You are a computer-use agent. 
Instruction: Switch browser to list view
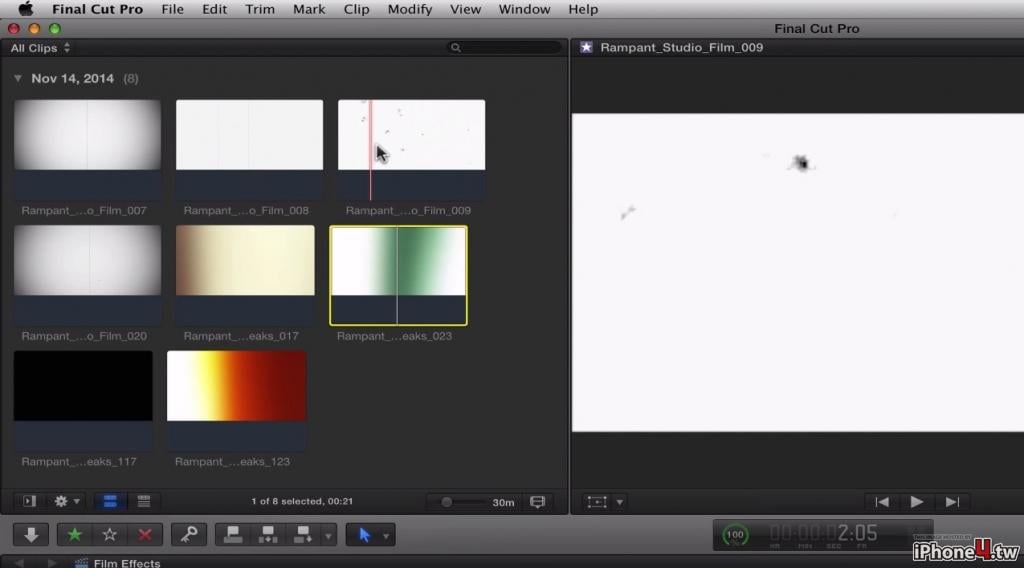144,501
